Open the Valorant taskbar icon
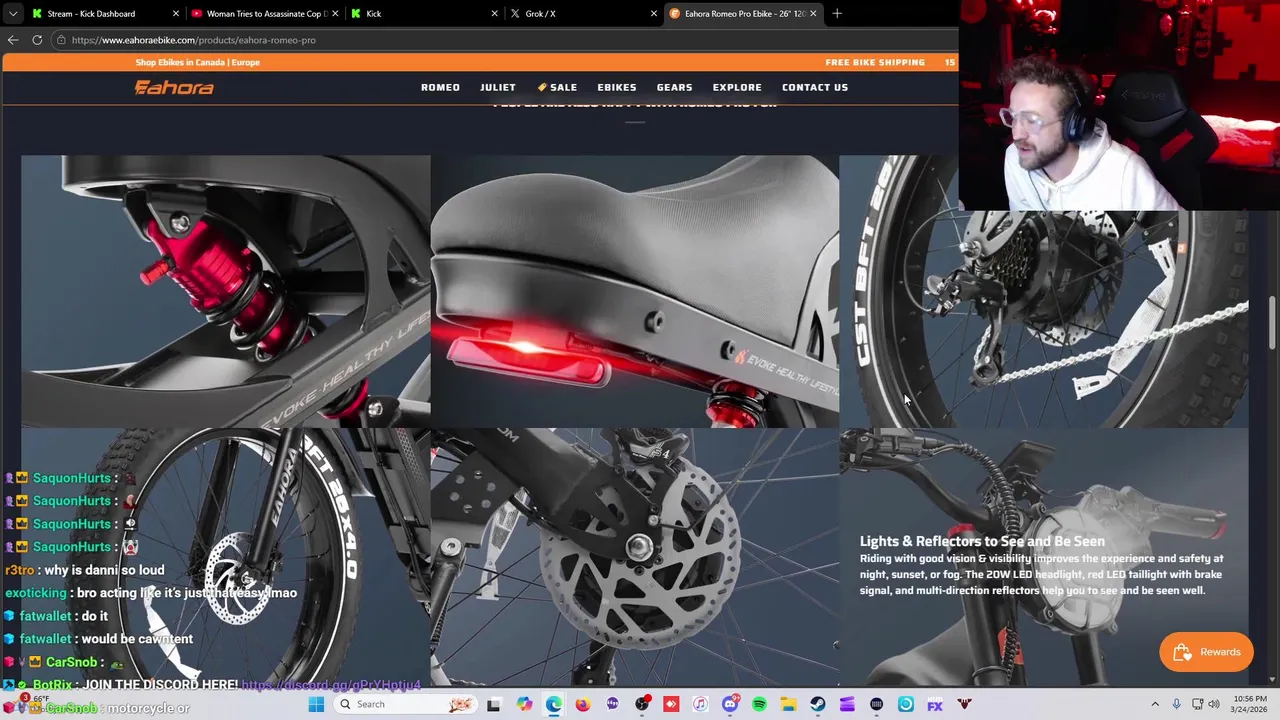The image size is (1280, 720). click(x=964, y=704)
